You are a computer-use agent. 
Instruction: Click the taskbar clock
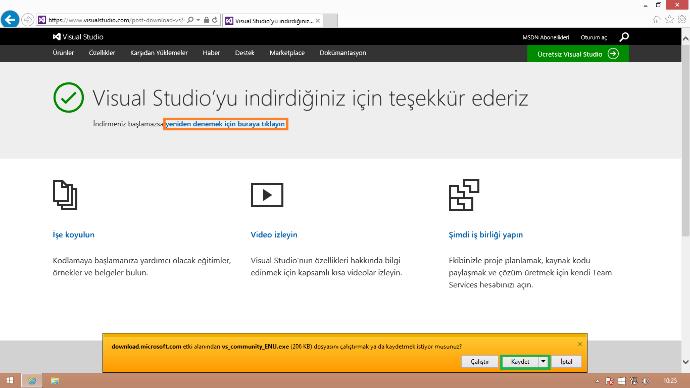click(671, 381)
